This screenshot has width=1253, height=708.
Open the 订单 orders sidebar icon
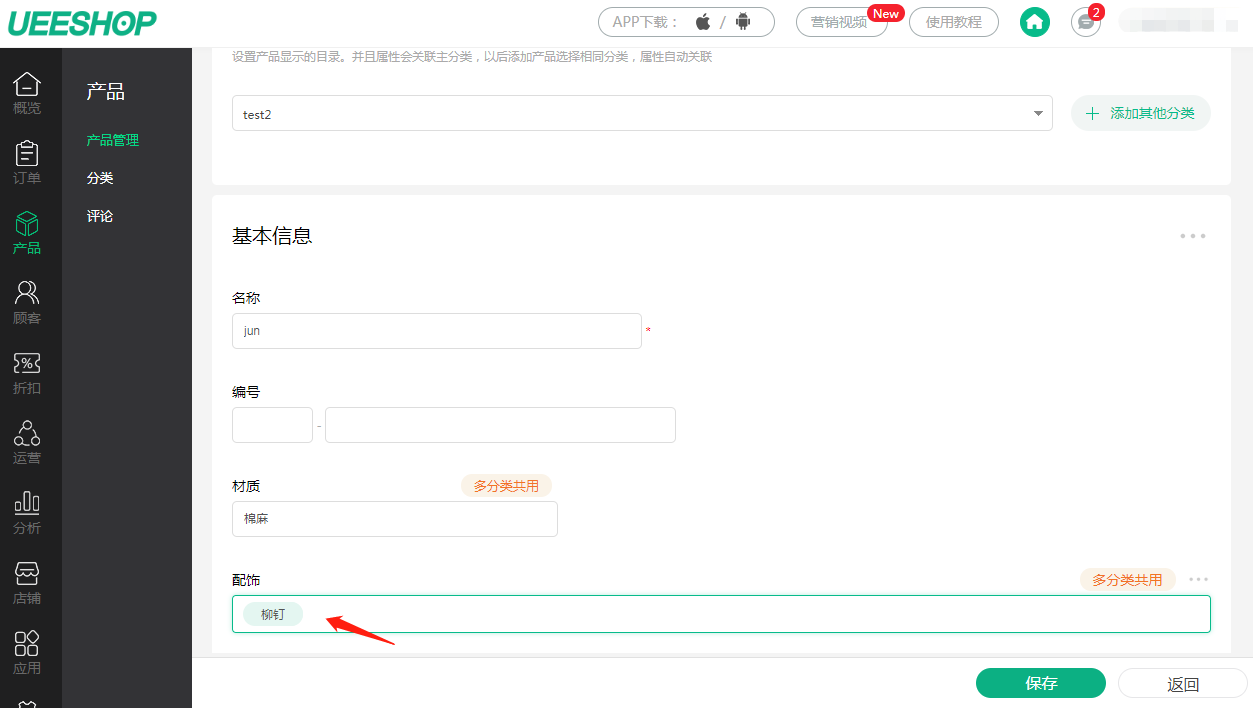pos(27,163)
